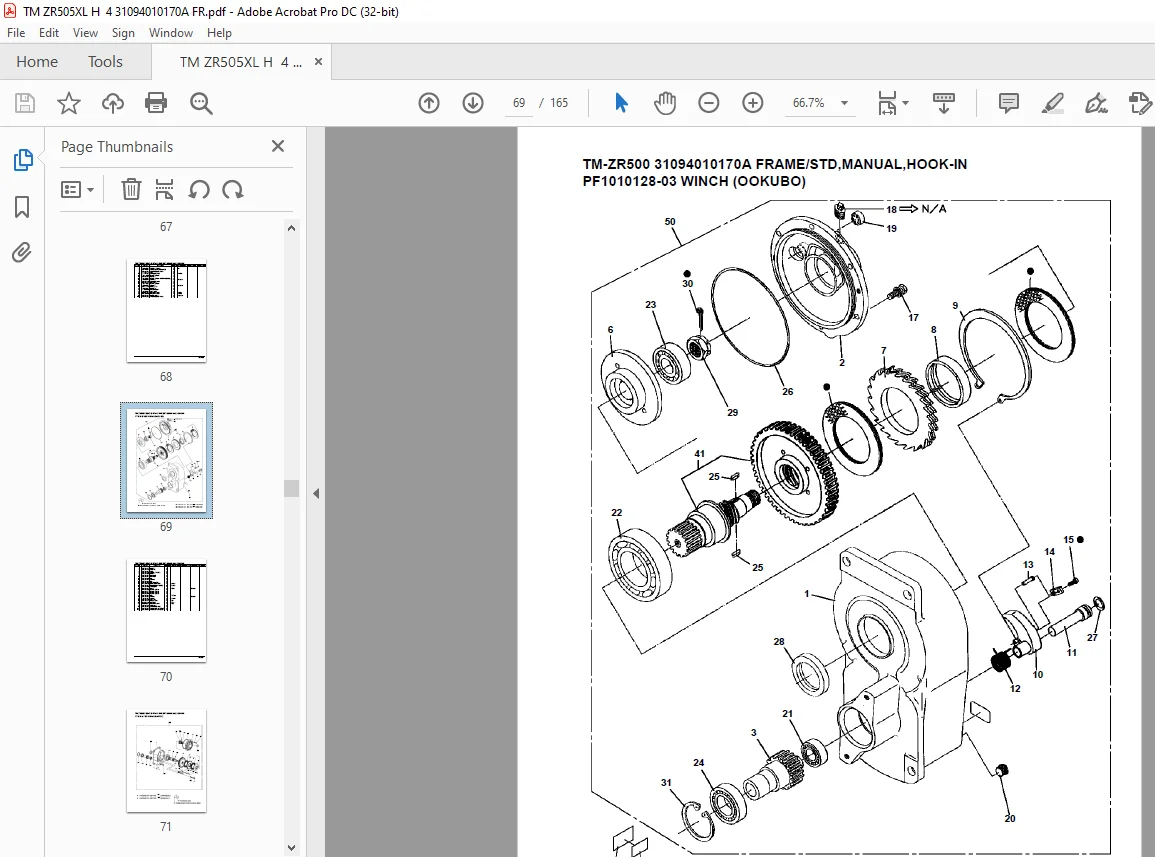The width and height of the screenshot is (1155, 857).
Task: Click the Zoom out minus button
Action: (x=709, y=103)
